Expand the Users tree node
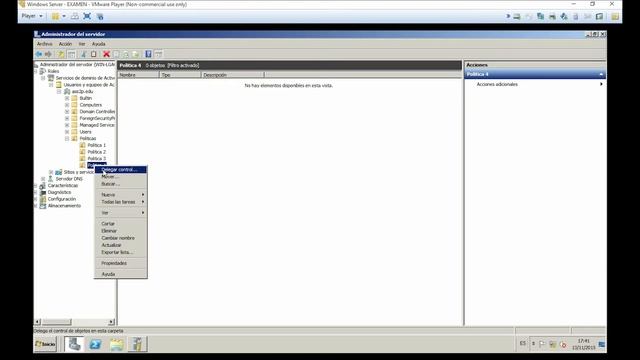 coord(67,132)
